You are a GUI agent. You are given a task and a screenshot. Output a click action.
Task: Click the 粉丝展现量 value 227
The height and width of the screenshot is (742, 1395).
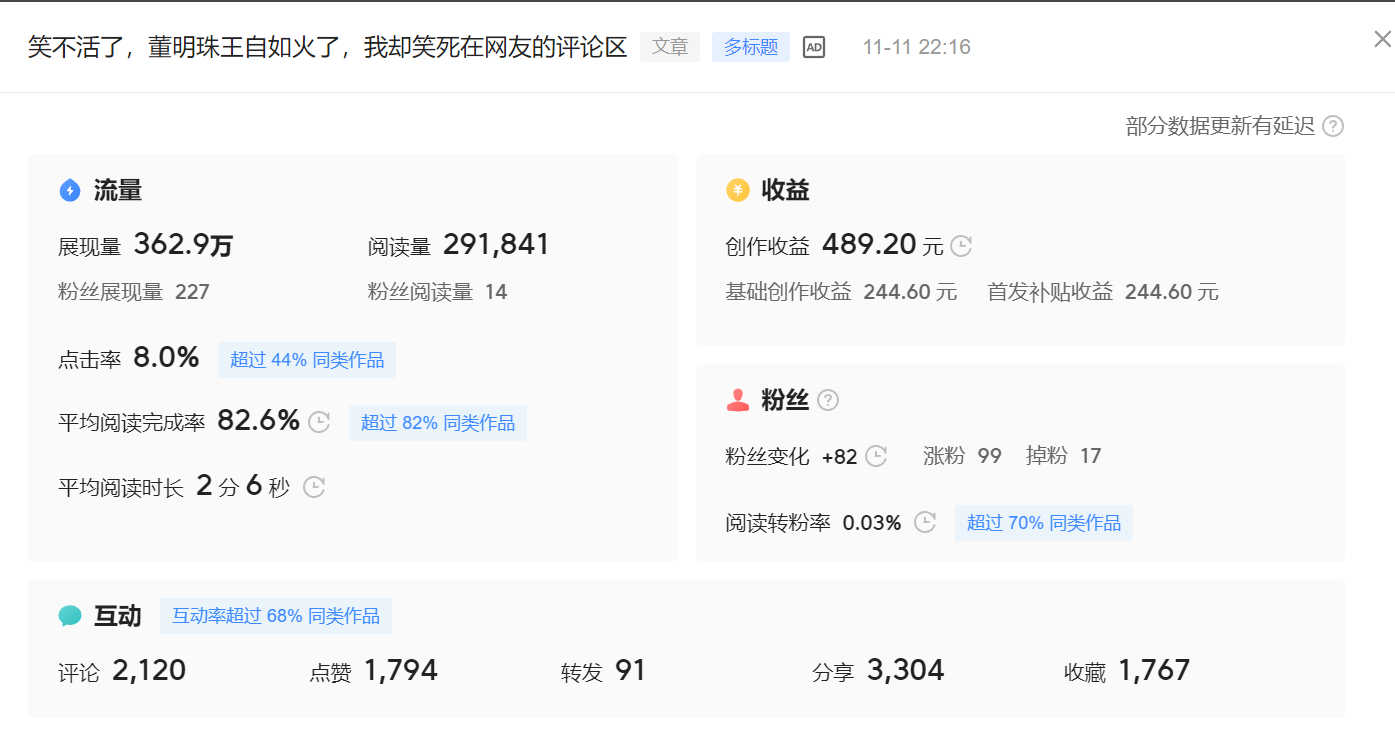(x=192, y=292)
